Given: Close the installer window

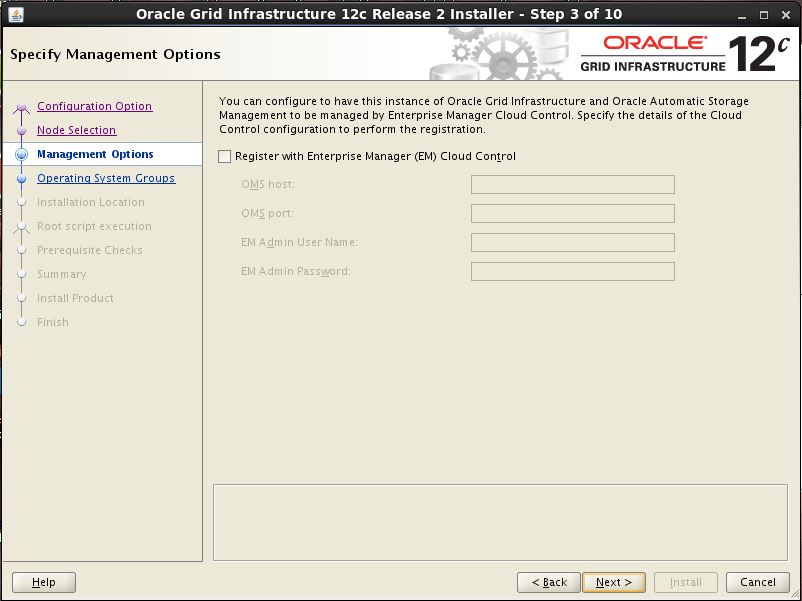Looking at the screenshot, I should point(786,15).
